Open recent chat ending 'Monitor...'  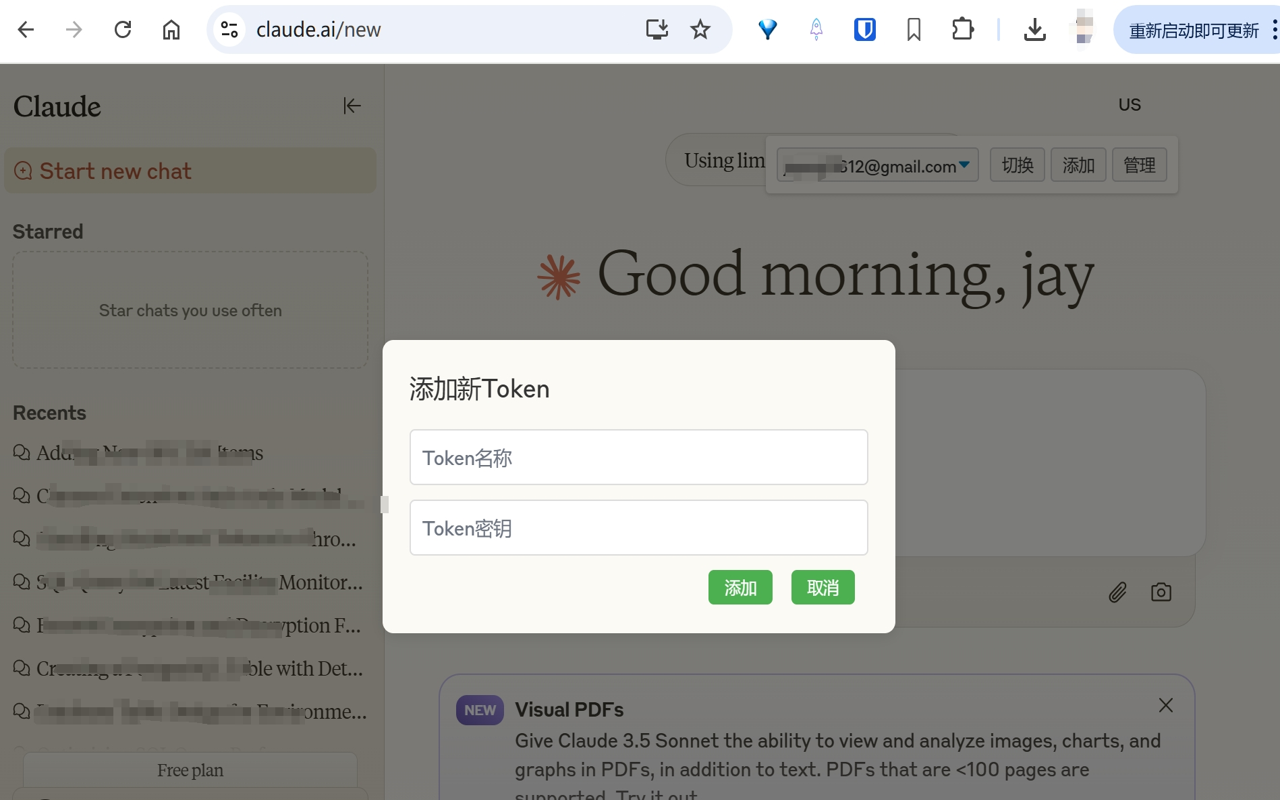pos(189,582)
